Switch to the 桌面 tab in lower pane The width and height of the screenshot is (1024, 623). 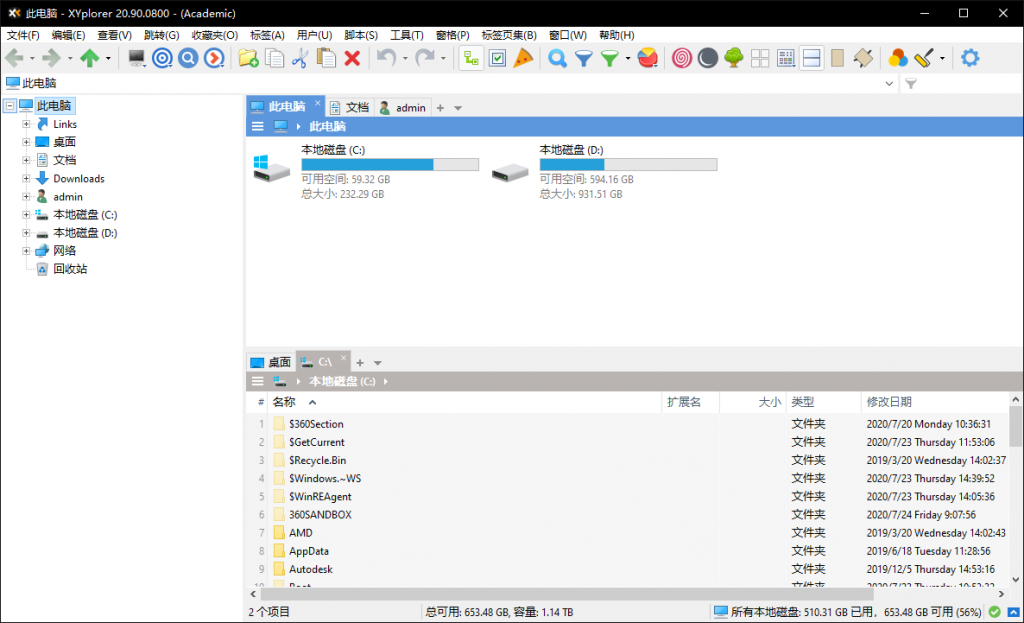click(x=272, y=362)
